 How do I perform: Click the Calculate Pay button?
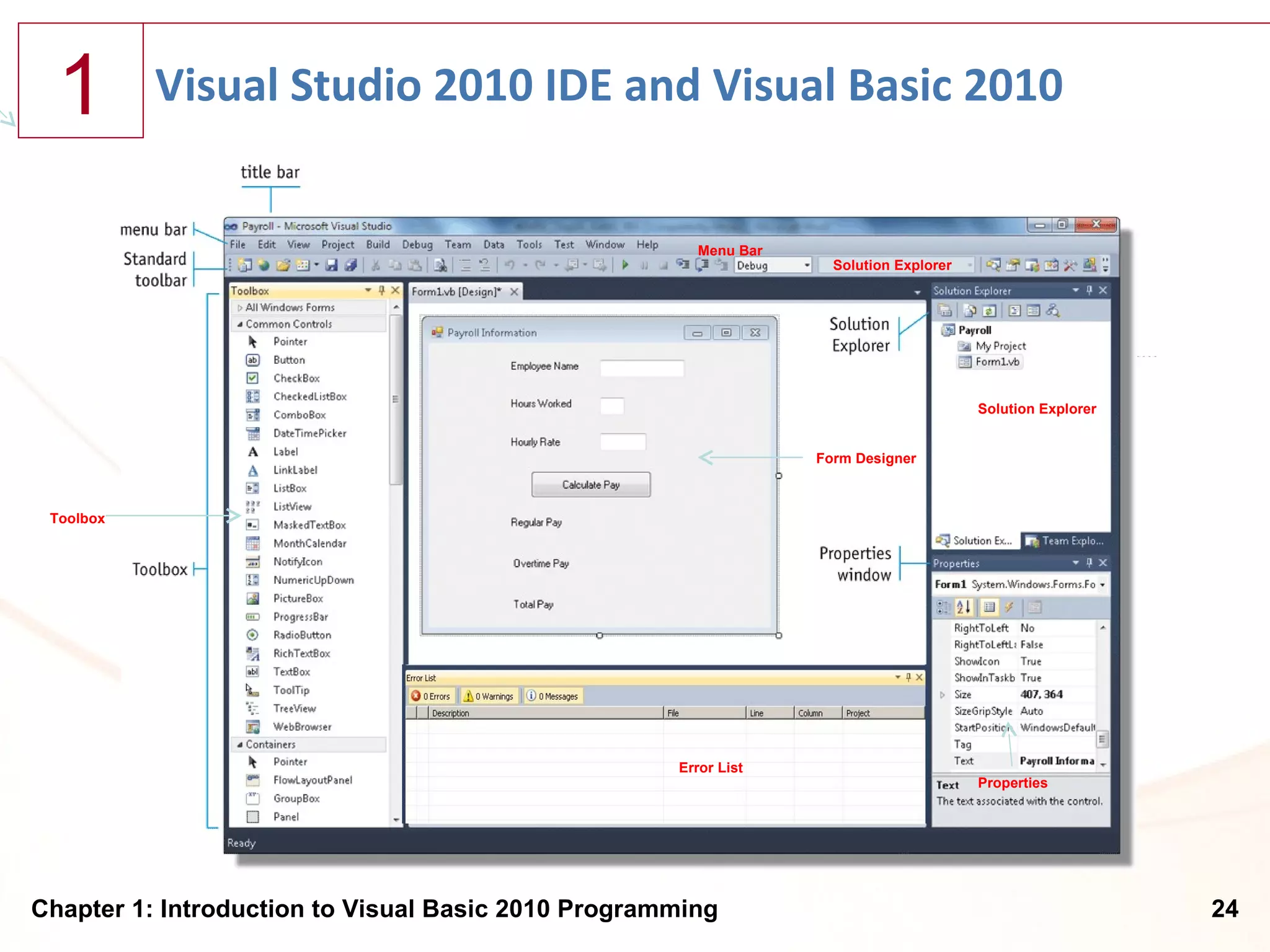point(590,485)
